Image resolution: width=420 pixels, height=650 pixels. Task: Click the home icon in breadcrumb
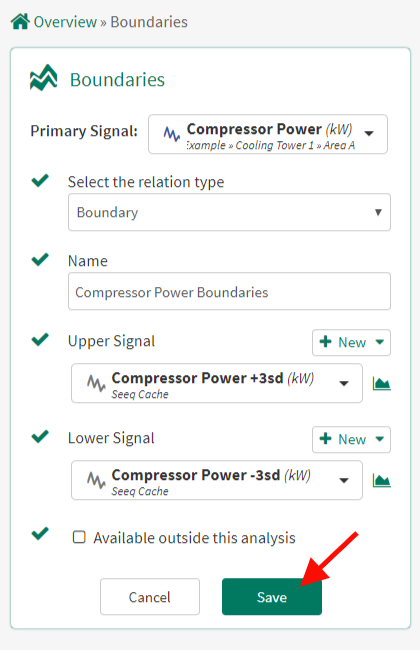20,22
